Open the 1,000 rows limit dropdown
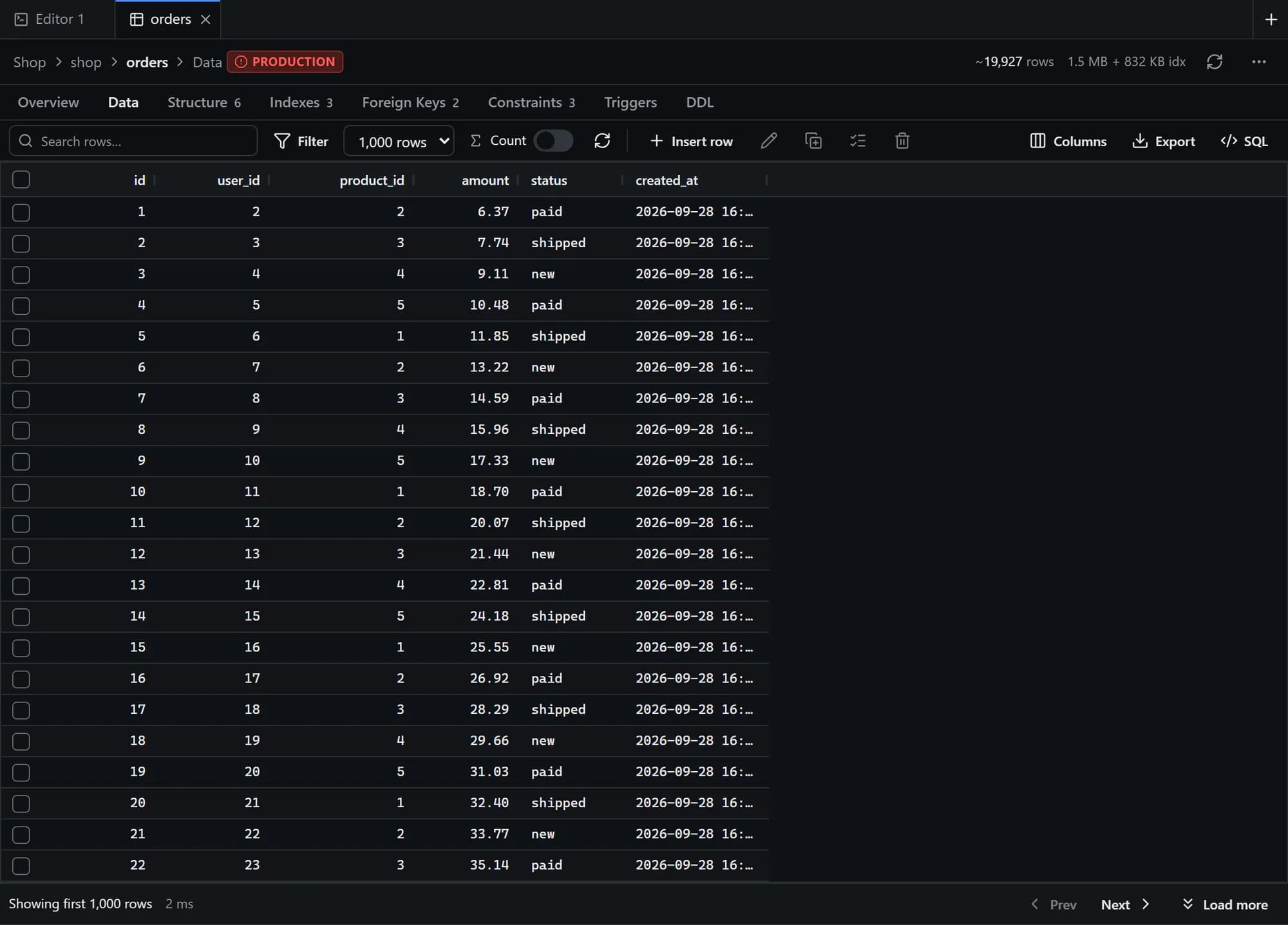Viewport: 1288px width, 925px height. click(399, 141)
